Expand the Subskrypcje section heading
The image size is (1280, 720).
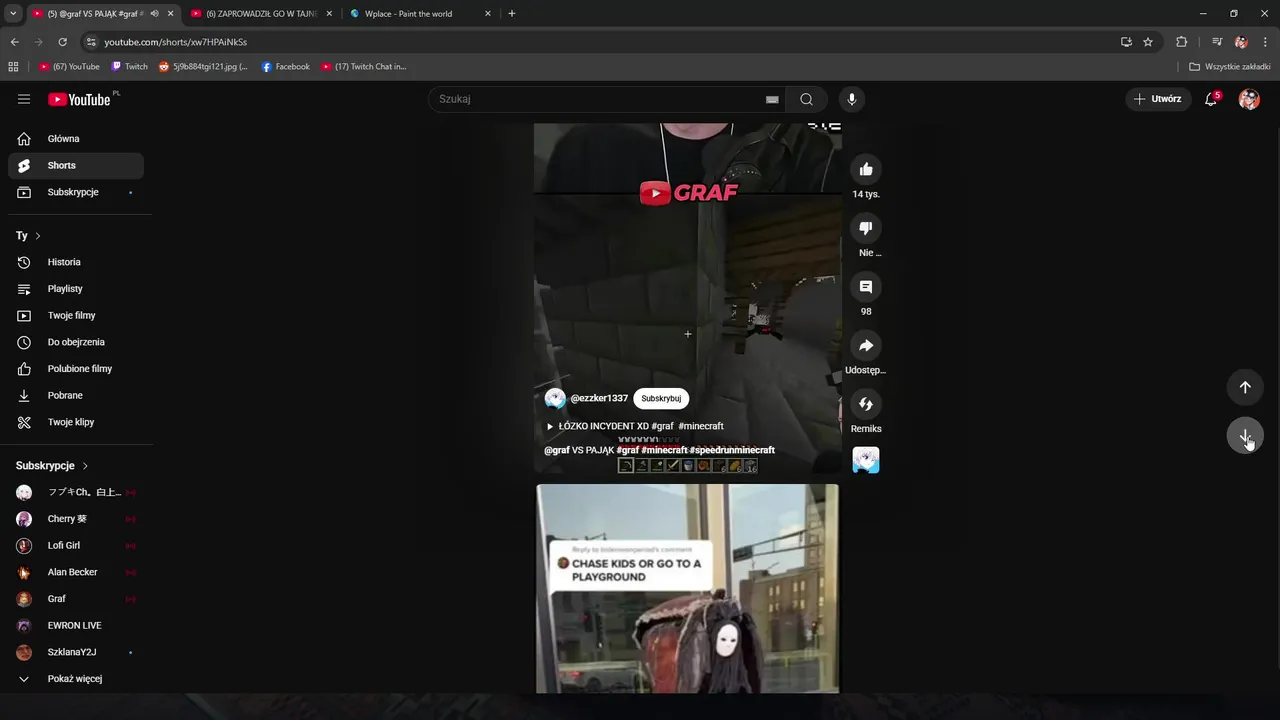52,466
